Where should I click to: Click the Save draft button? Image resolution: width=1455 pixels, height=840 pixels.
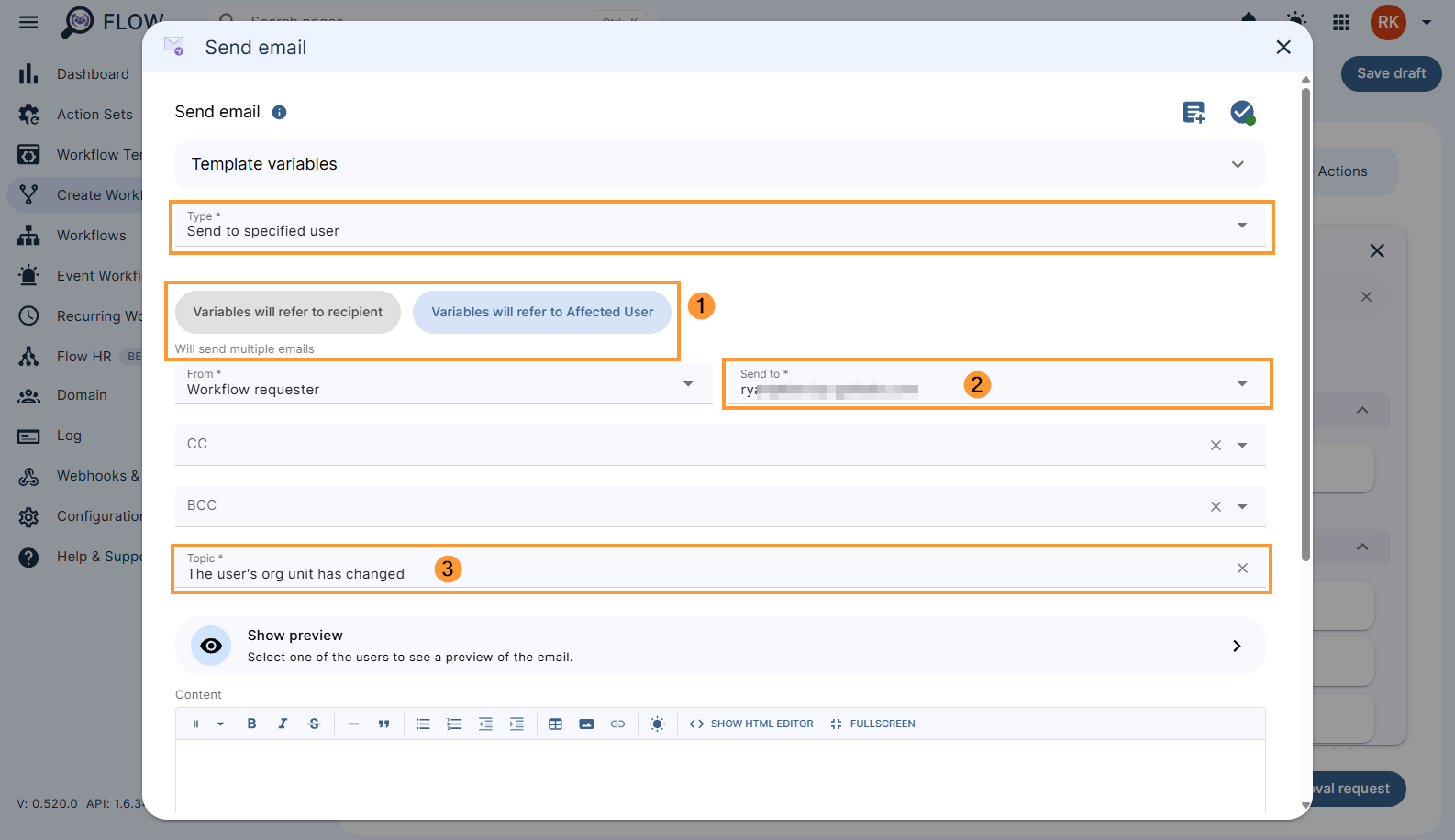[1392, 73]
